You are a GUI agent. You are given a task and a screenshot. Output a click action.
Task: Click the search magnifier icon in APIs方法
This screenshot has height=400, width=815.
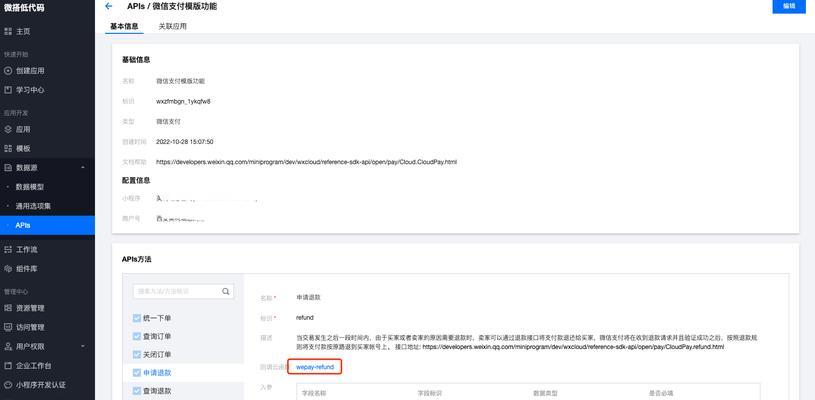(x=226, y=291)
